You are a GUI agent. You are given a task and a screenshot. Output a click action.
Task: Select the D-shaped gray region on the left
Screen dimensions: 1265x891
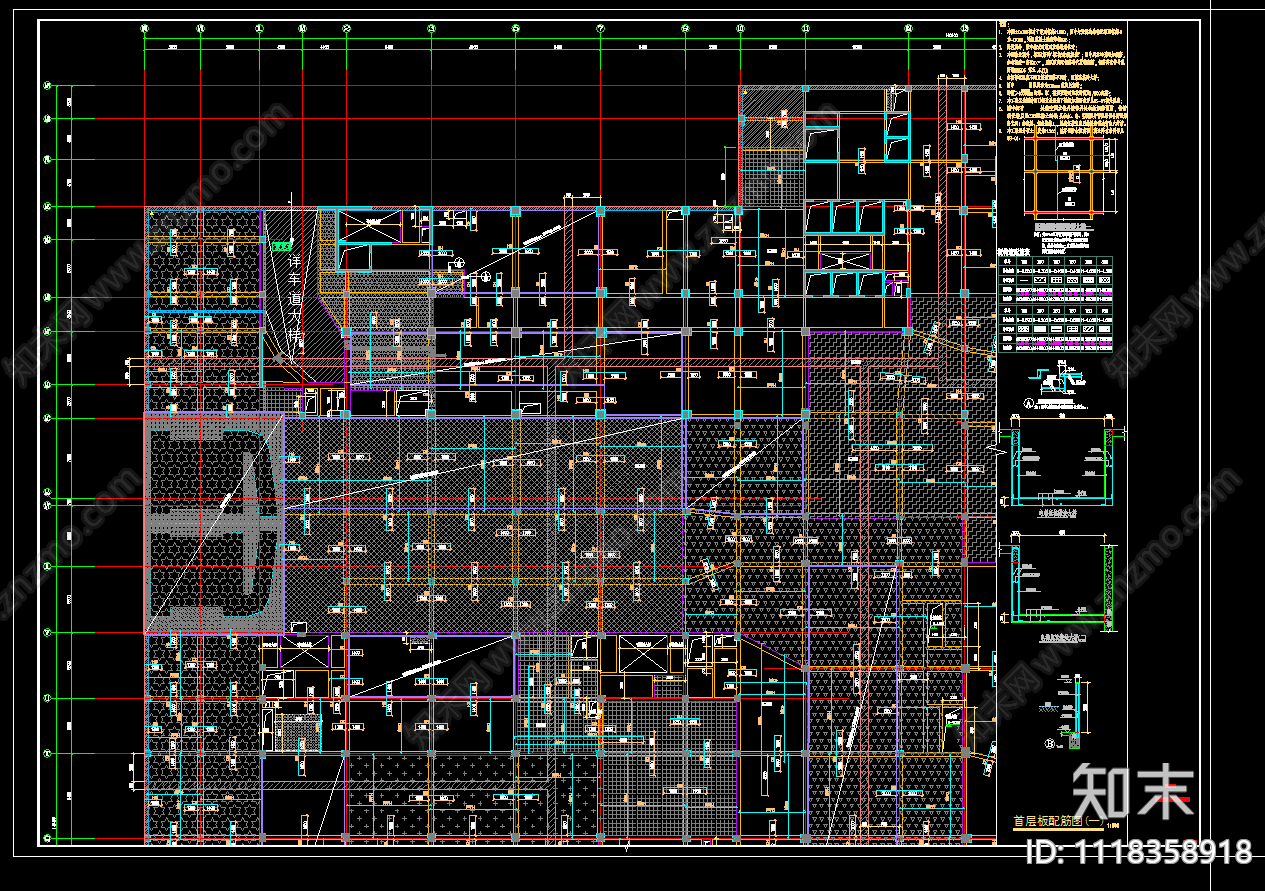pos(213,525)
